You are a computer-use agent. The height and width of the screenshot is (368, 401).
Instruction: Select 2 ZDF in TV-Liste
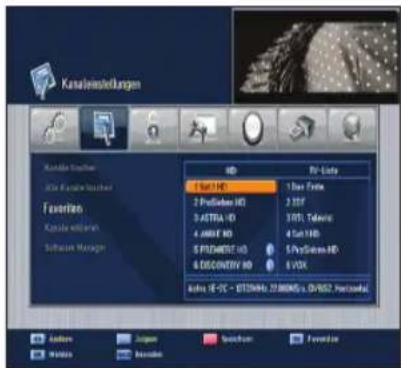click(x=323, y=202)
